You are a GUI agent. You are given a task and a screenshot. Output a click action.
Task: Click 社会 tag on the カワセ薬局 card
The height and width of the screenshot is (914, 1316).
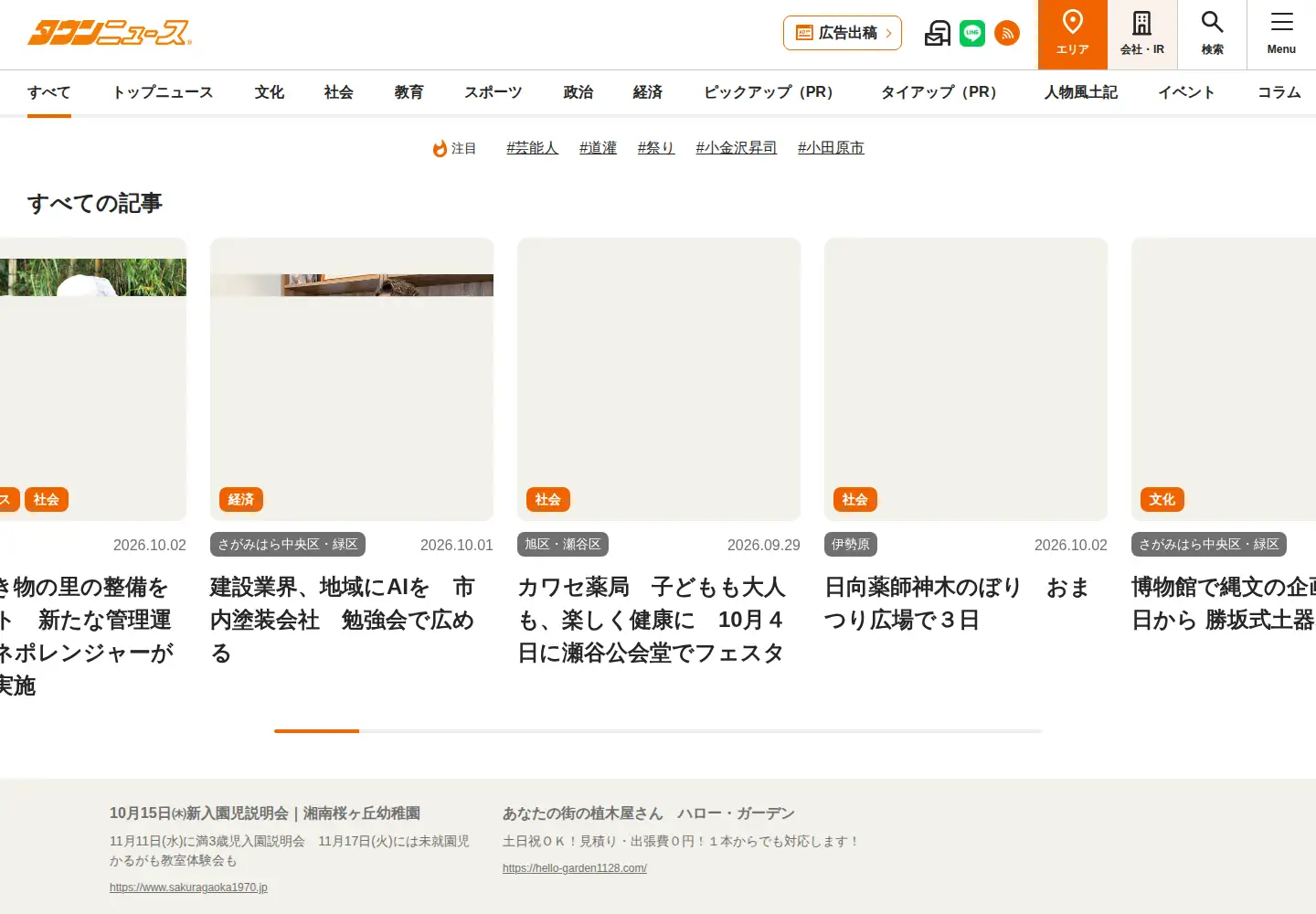pos(548,499)
